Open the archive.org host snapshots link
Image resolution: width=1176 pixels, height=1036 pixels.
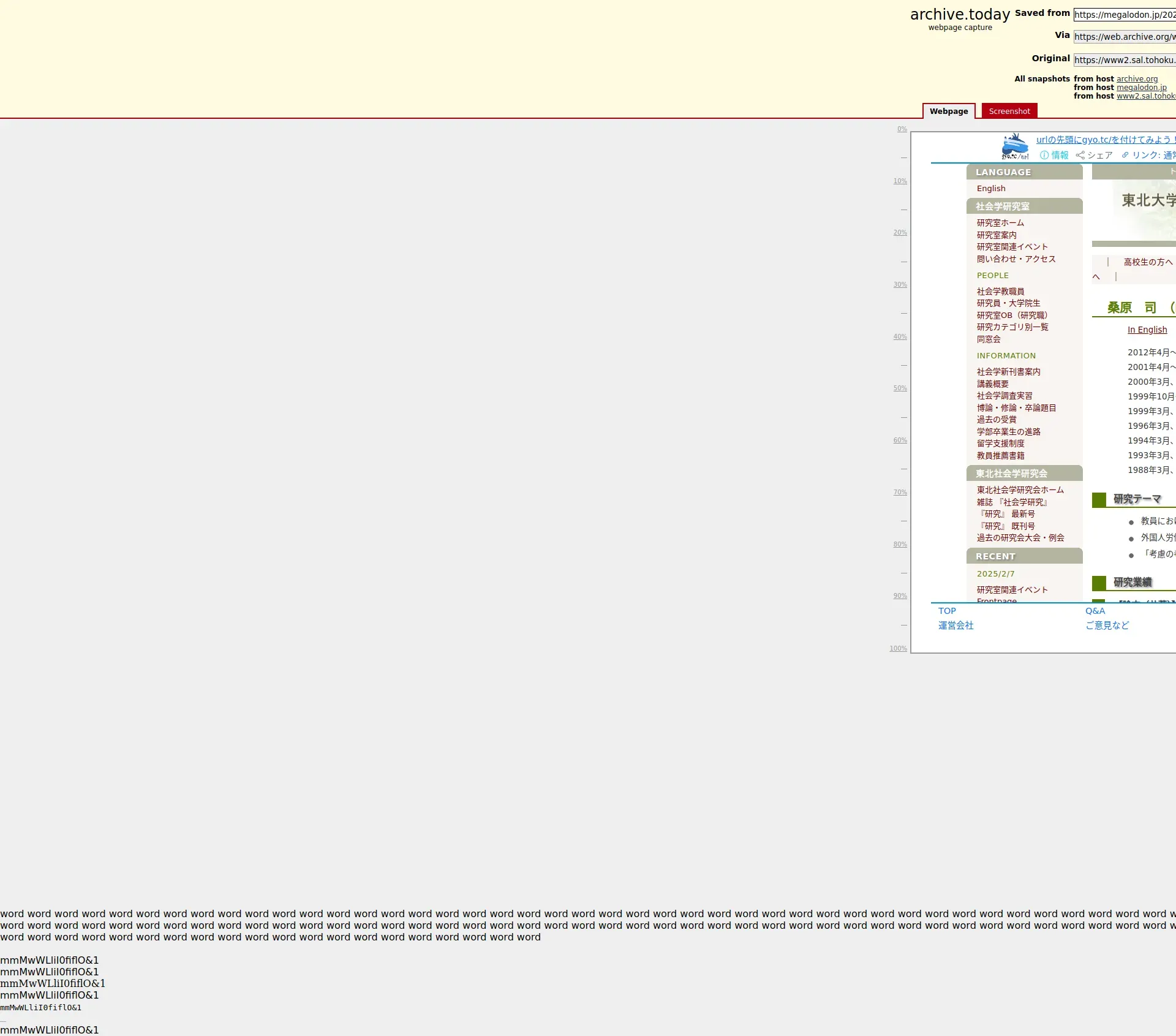tap(1137, 79)
